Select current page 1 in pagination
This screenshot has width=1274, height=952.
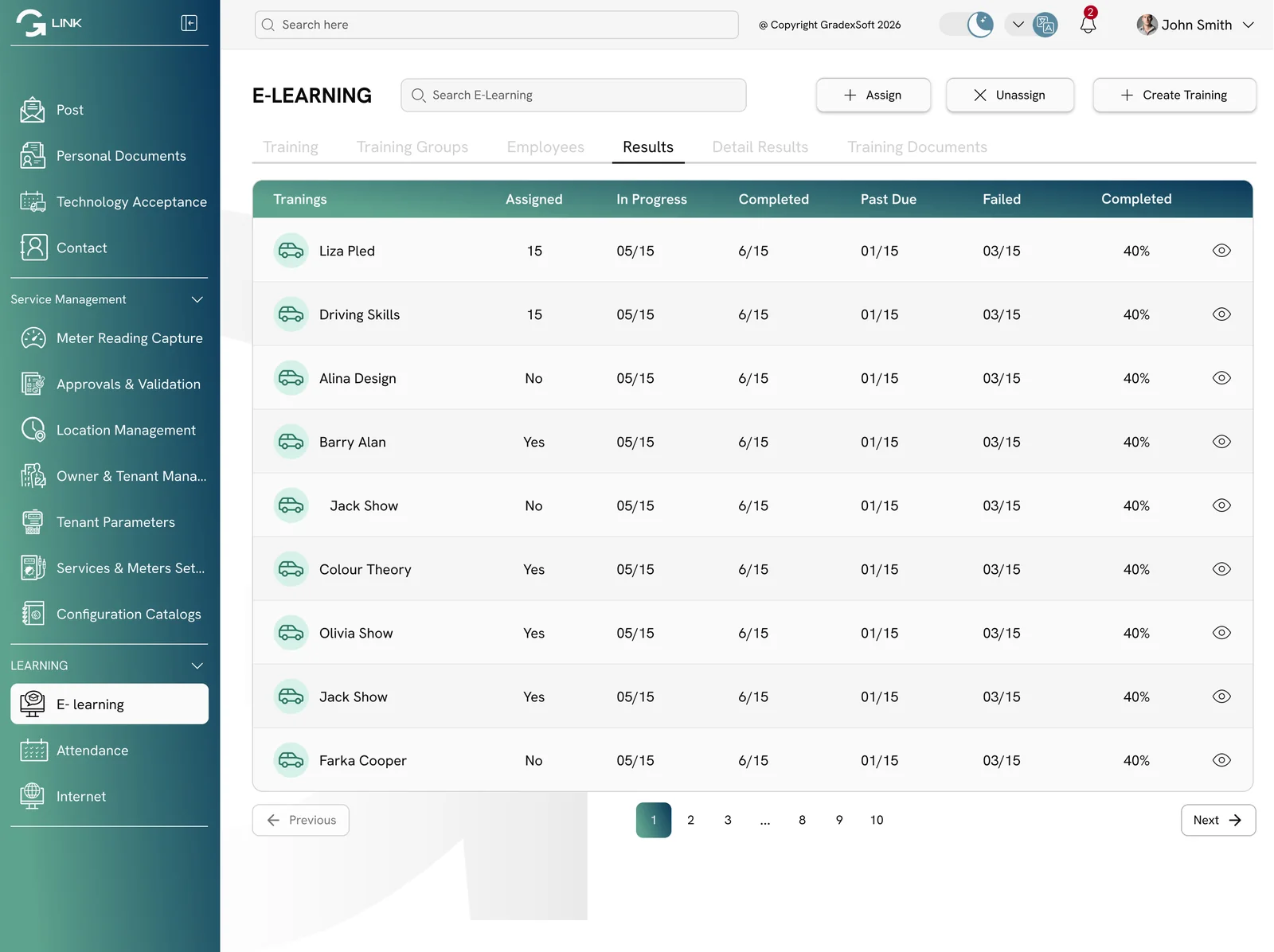654,820
